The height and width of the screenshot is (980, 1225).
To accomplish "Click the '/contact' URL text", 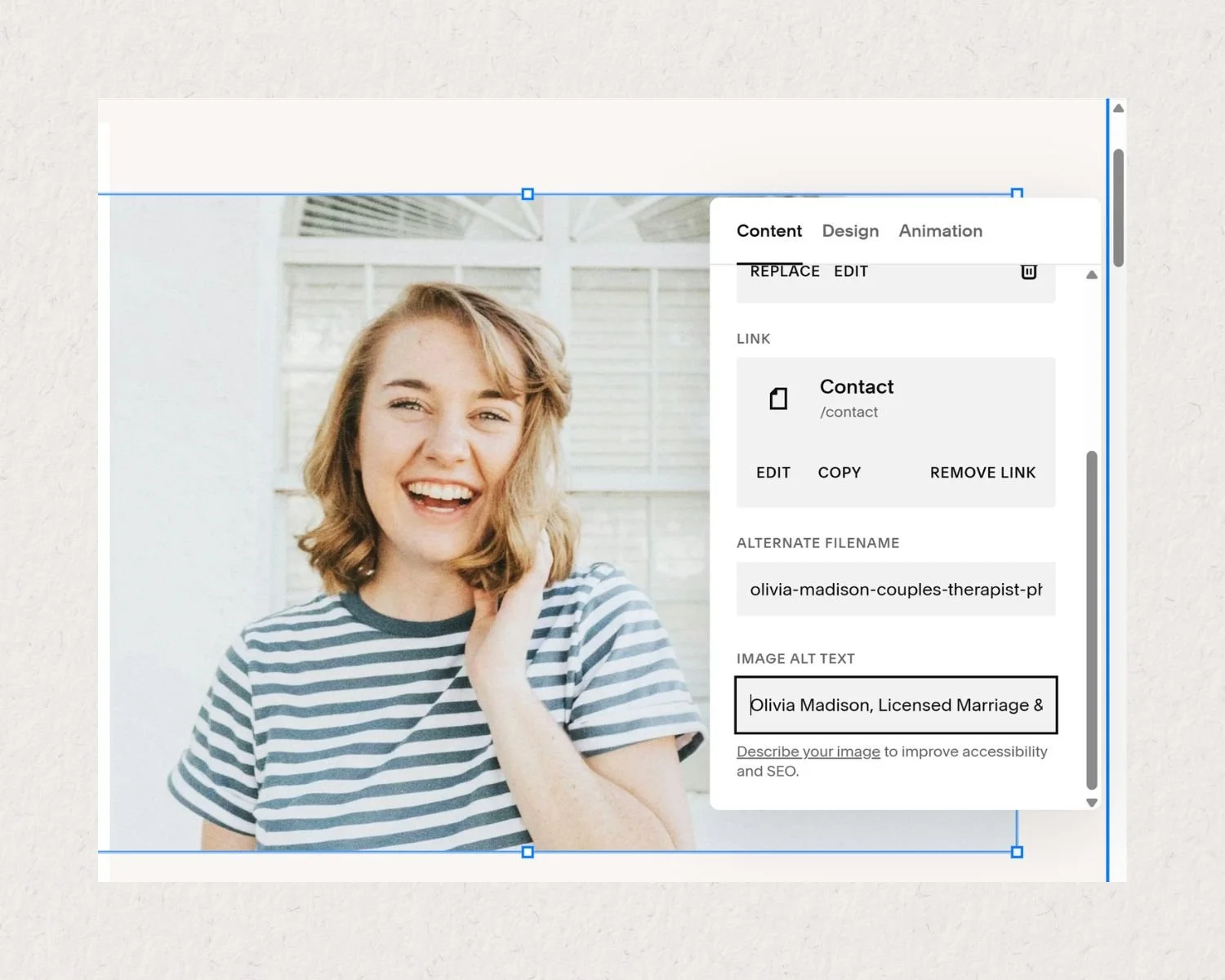I will coord(849,412).
